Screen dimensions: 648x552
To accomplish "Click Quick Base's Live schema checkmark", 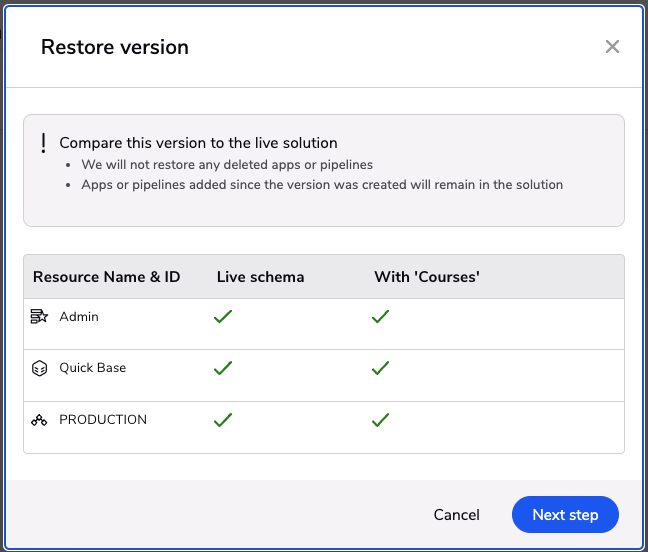I will [x=223, y=368].
